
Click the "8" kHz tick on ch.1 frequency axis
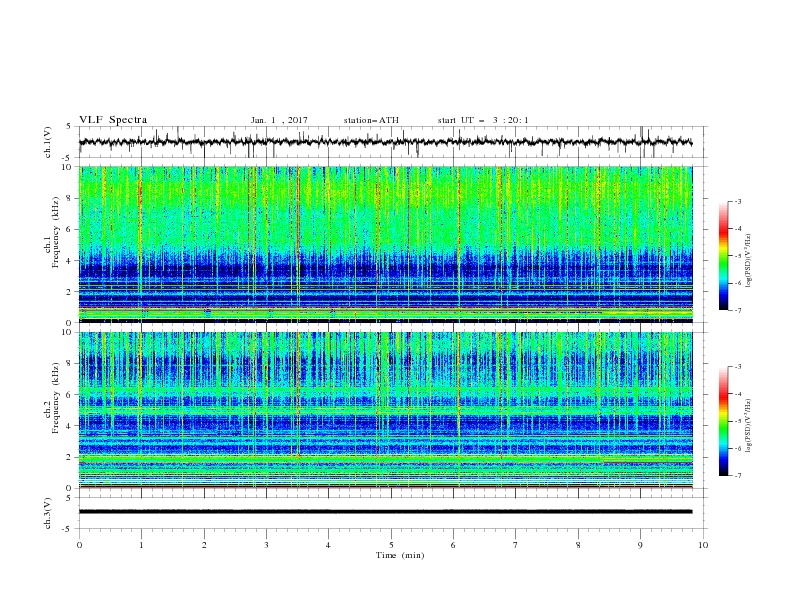point(70,198)
